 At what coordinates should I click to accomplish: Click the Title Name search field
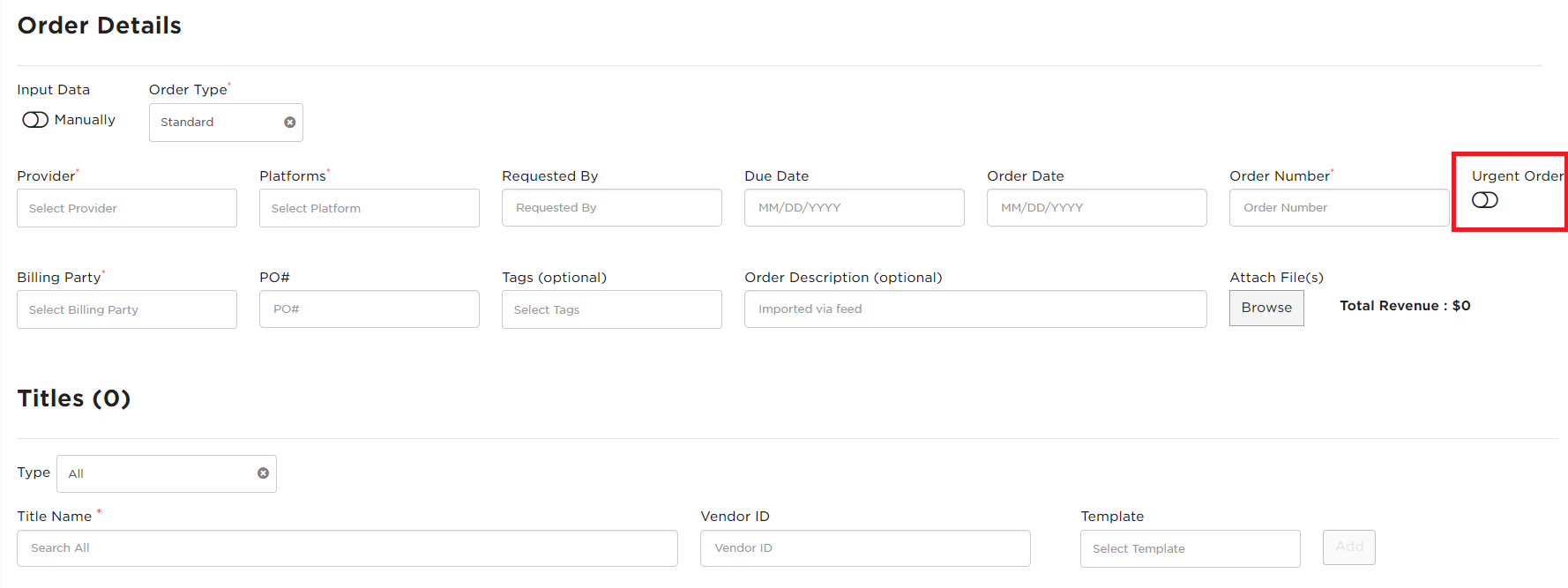pos(347,548)
